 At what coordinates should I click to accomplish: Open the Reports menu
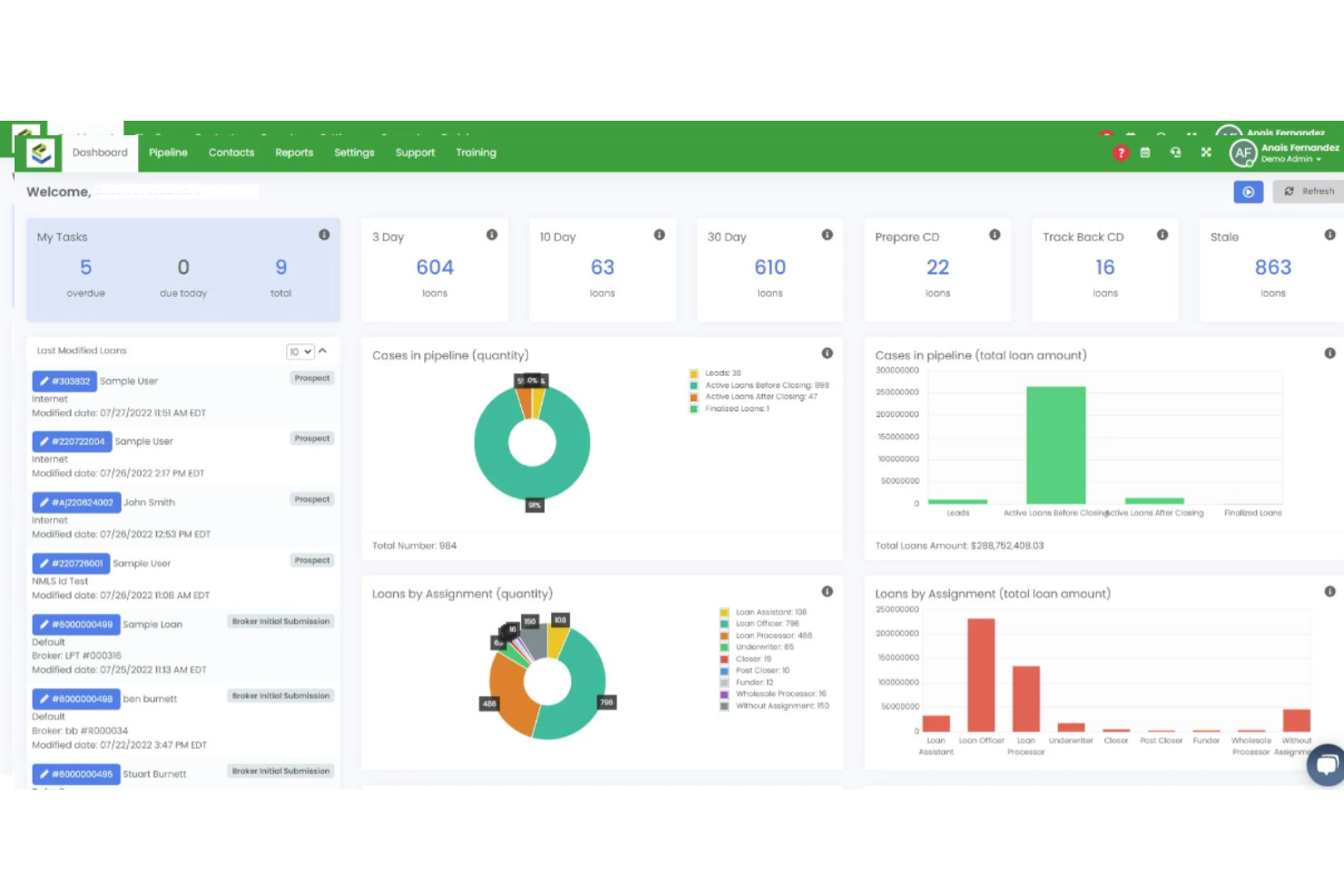294,153
